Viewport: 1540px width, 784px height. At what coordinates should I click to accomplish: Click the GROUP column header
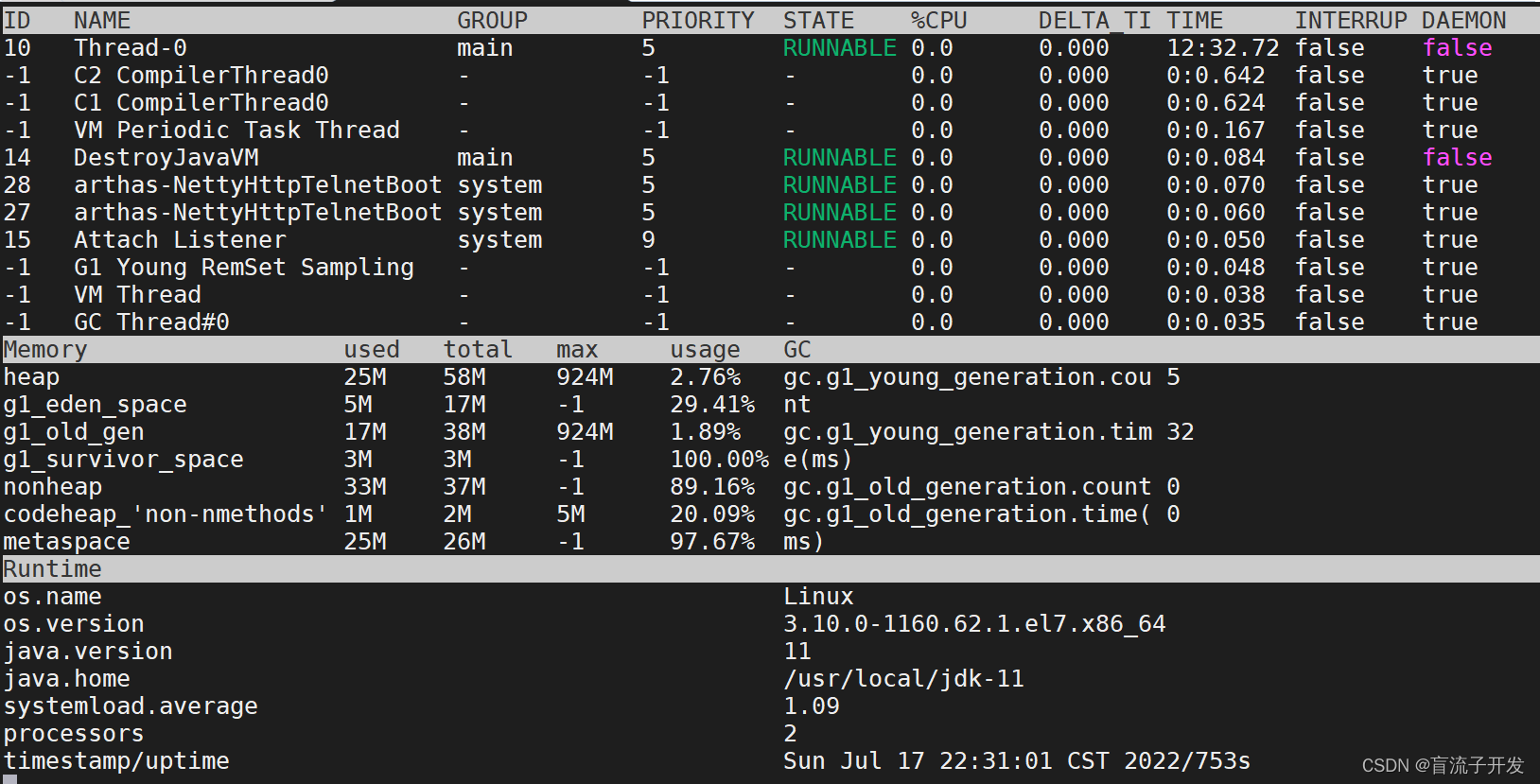click(x=492, y=20)
